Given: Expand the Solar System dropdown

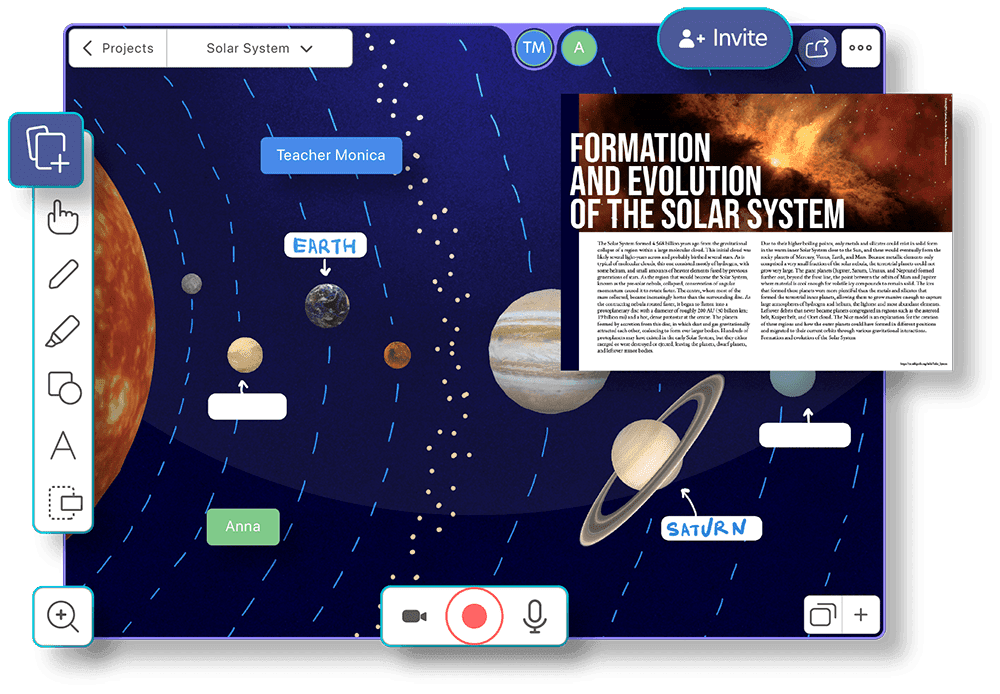Looking at the screenshot, I should 260,48.
